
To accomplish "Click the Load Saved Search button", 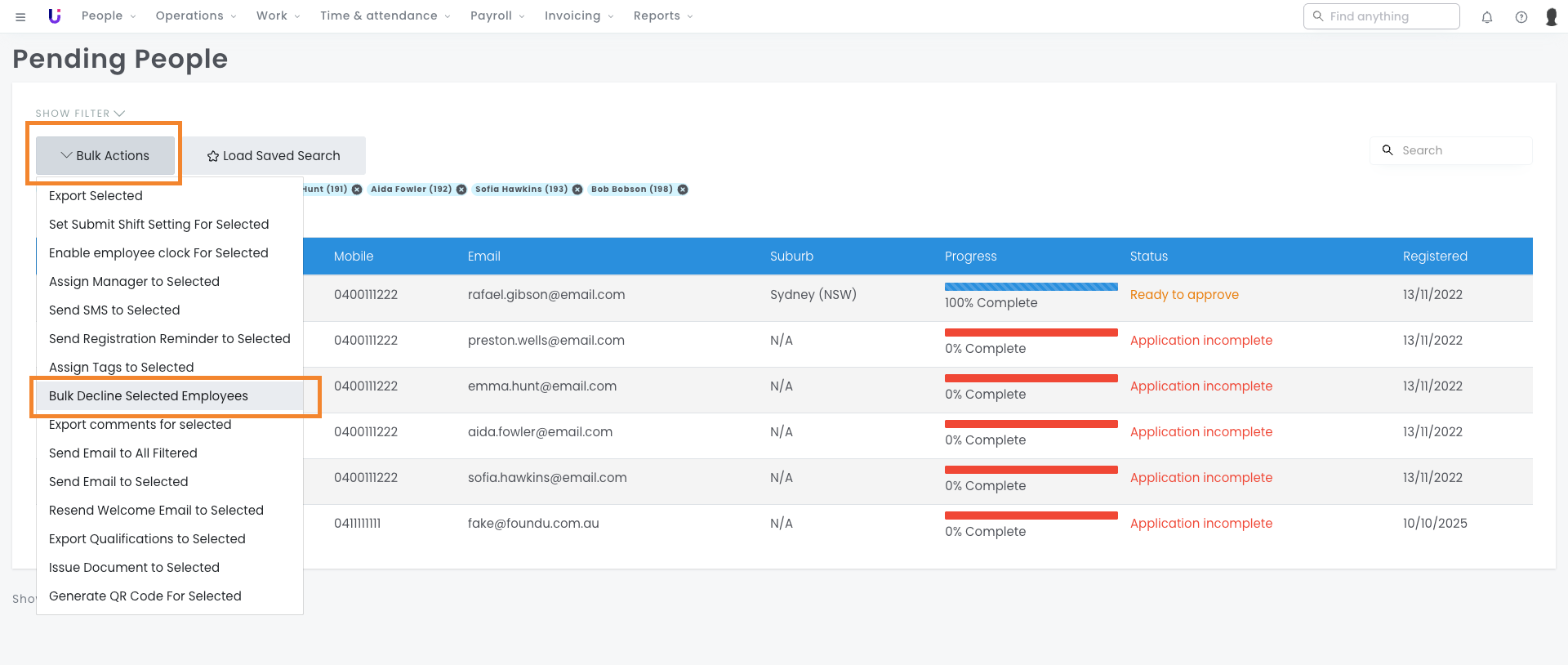I will (274, 155).
